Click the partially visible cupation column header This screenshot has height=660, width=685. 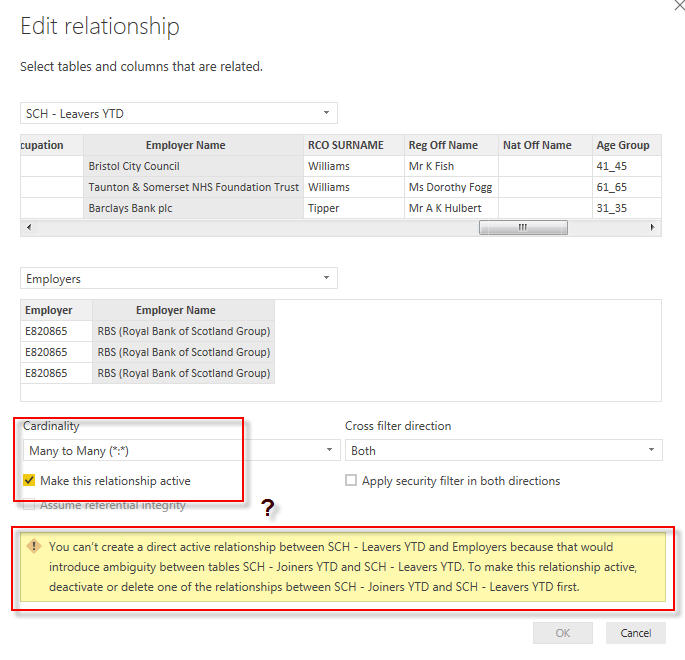click(52, 145)
